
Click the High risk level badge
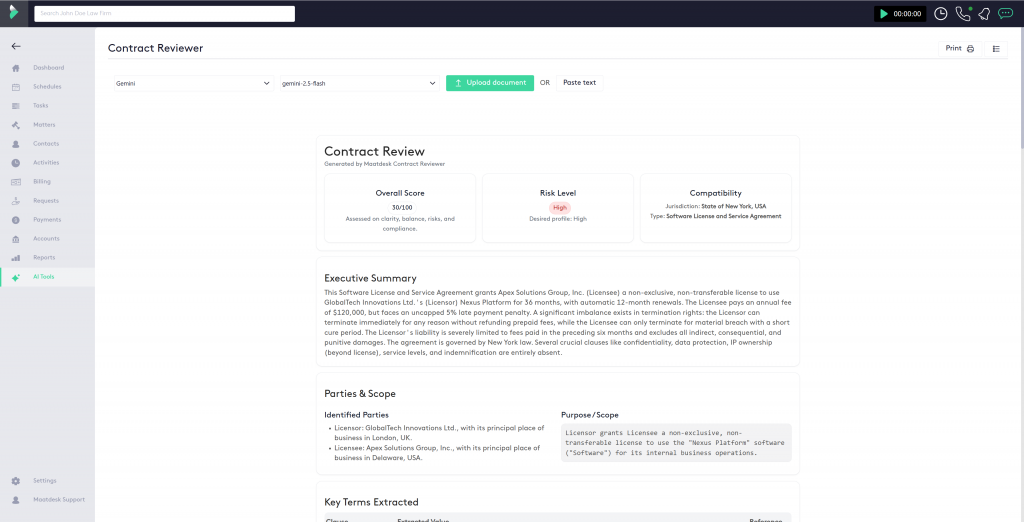pyautogui.click(x=559, y=208)
